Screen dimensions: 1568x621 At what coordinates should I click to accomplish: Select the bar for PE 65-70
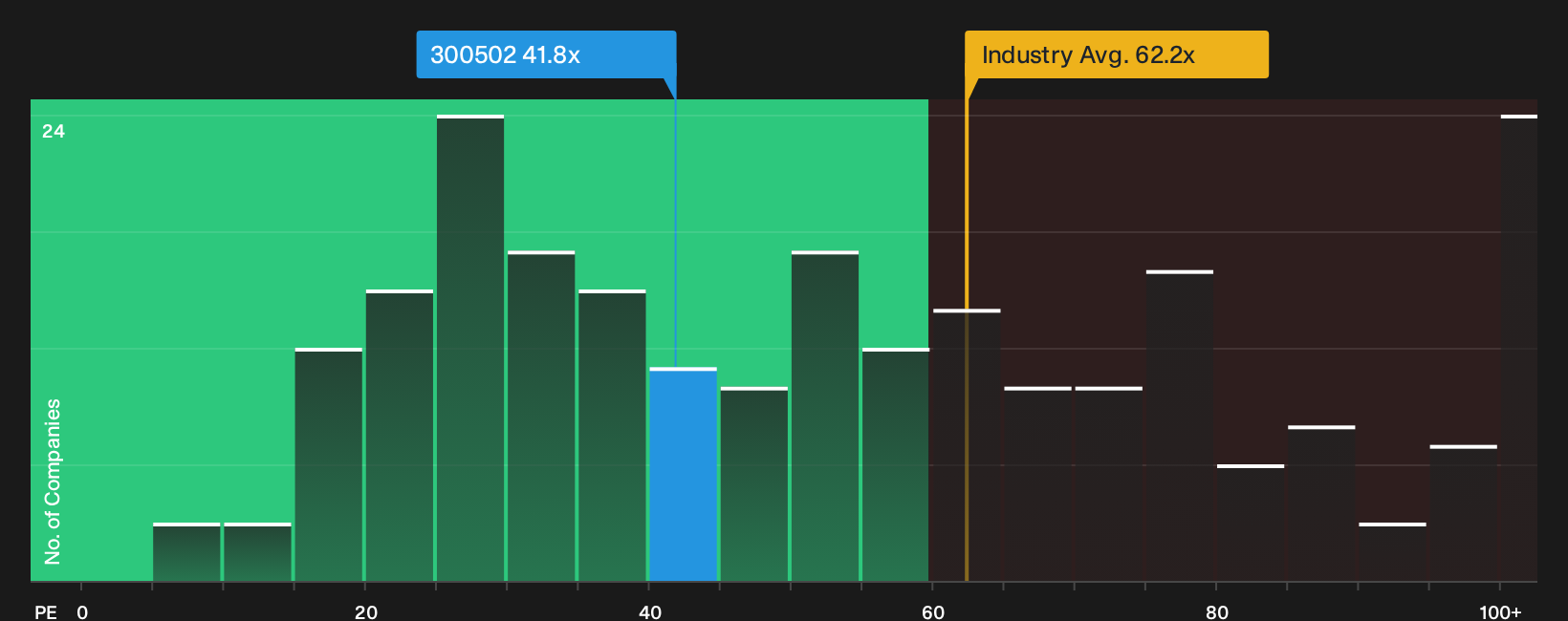pyautogui.click(x=1037, y=484)
